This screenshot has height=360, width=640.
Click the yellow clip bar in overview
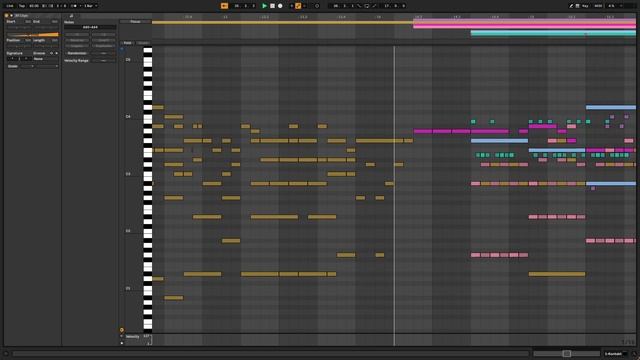coord(282,22)
